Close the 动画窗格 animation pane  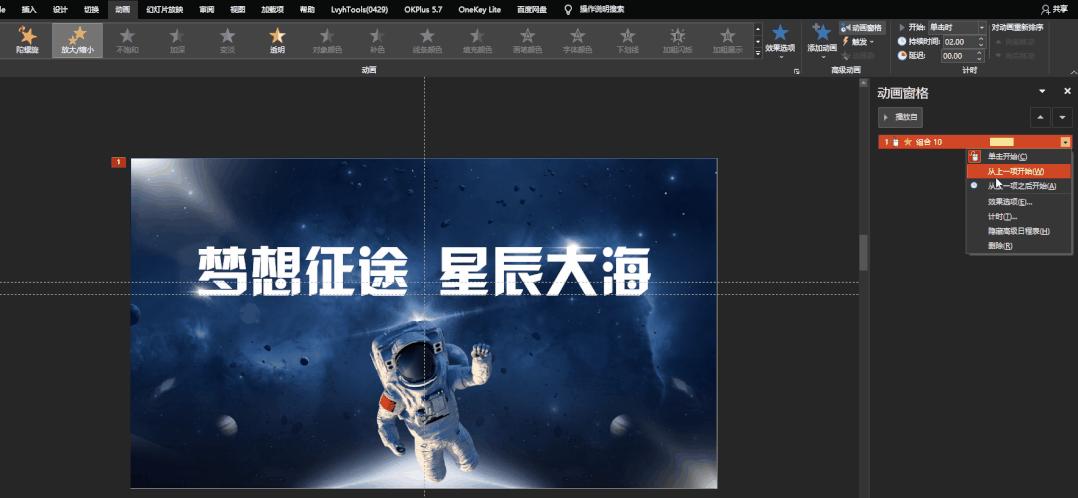coord(1067,91)
